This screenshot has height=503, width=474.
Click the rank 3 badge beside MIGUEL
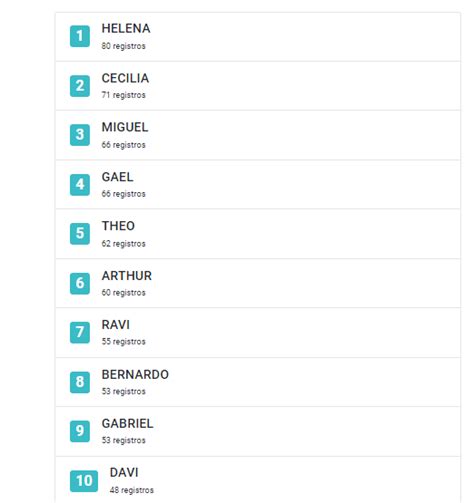click(80, 135)
